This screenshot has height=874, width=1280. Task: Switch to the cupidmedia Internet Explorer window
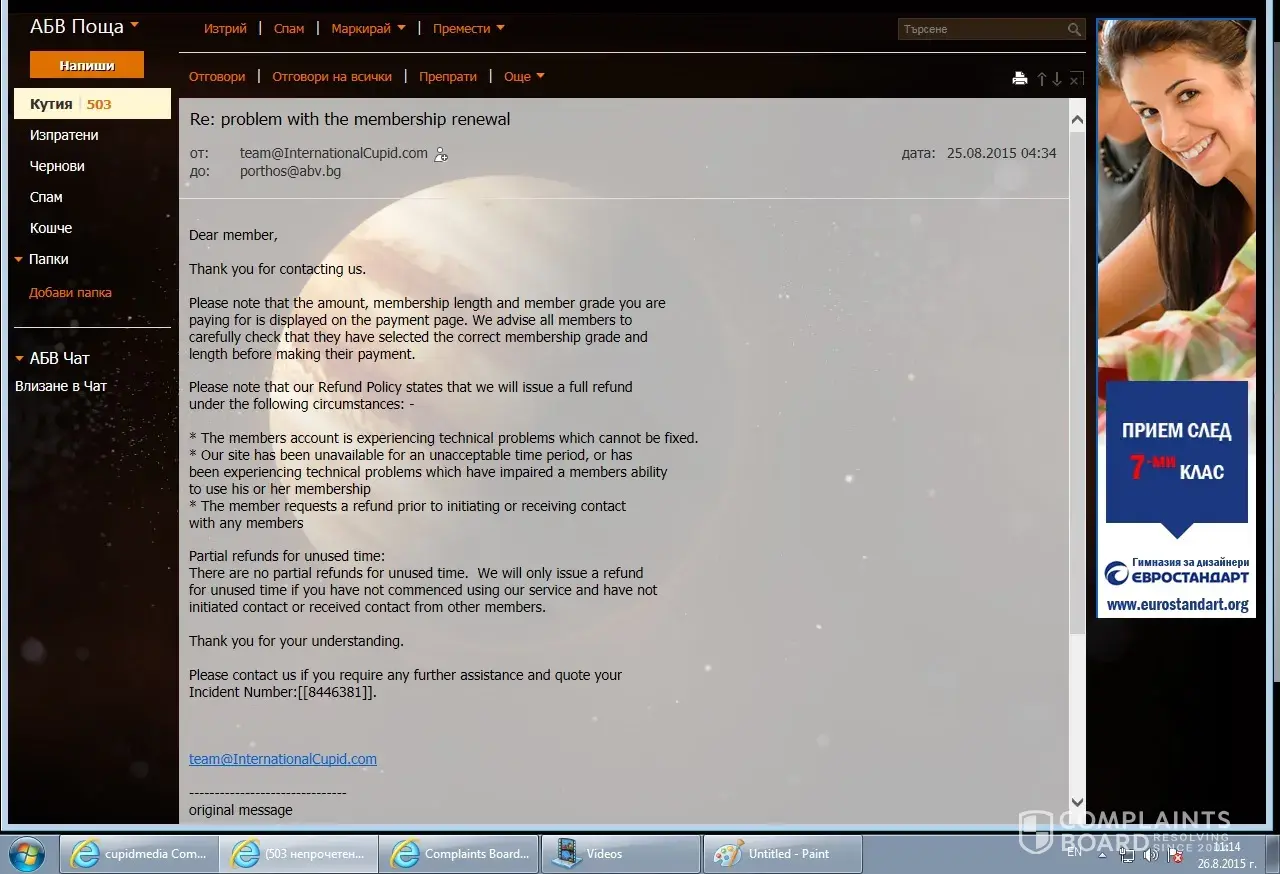click(x=137, y=854)
